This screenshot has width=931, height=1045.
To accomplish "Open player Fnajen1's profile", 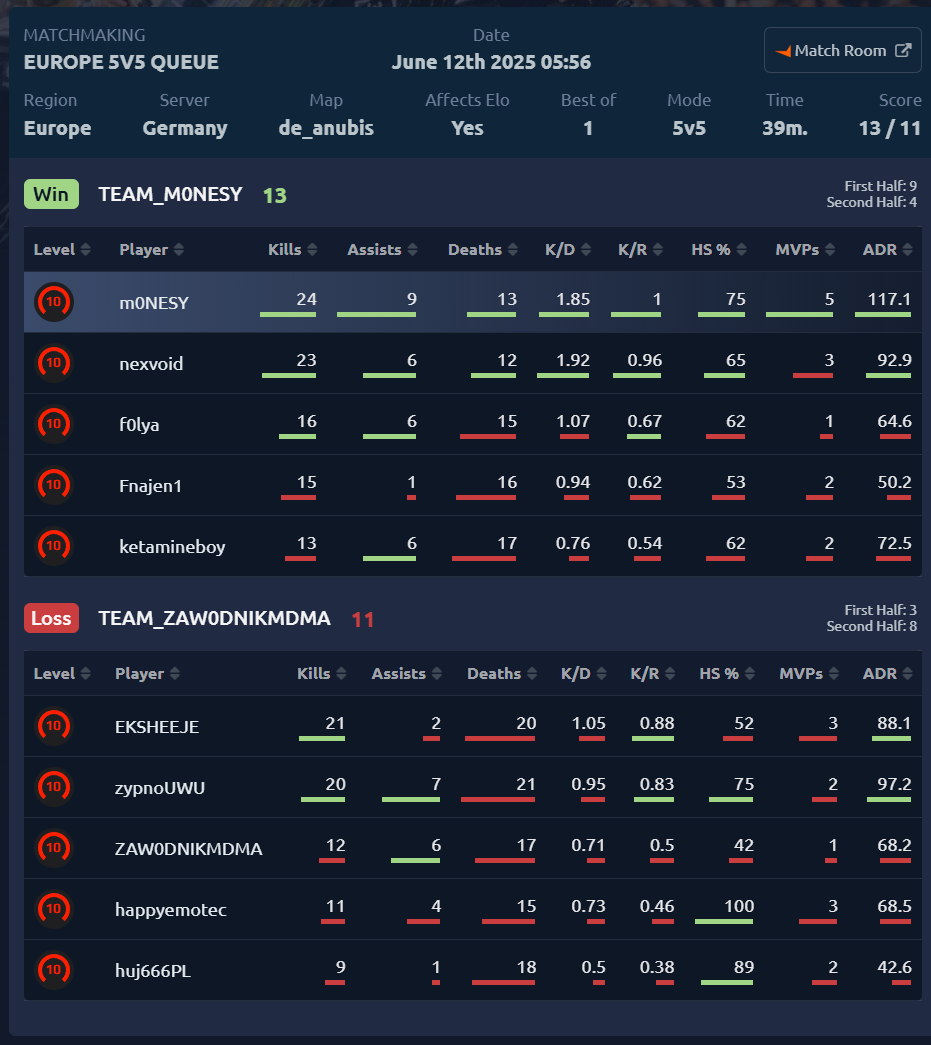I will point(151,486).
